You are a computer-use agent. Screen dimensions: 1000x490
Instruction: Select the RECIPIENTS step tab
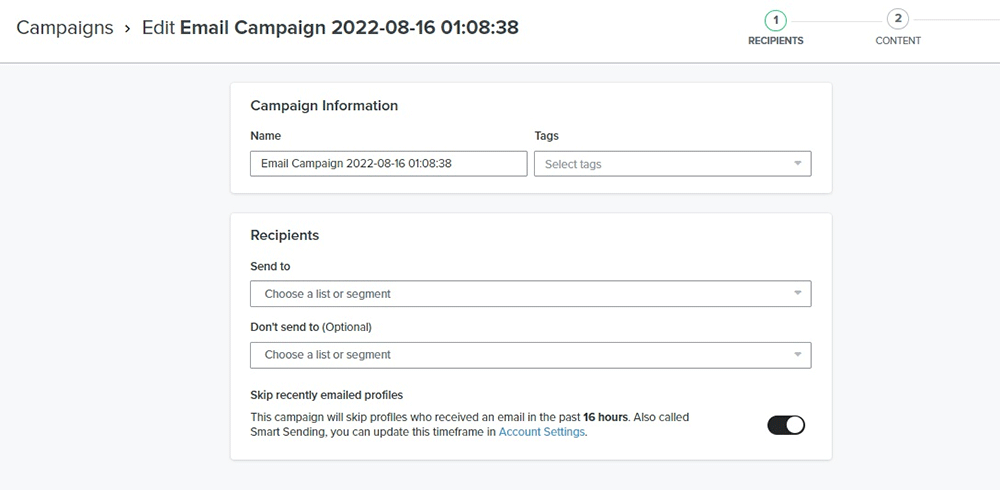click(776, 41)
